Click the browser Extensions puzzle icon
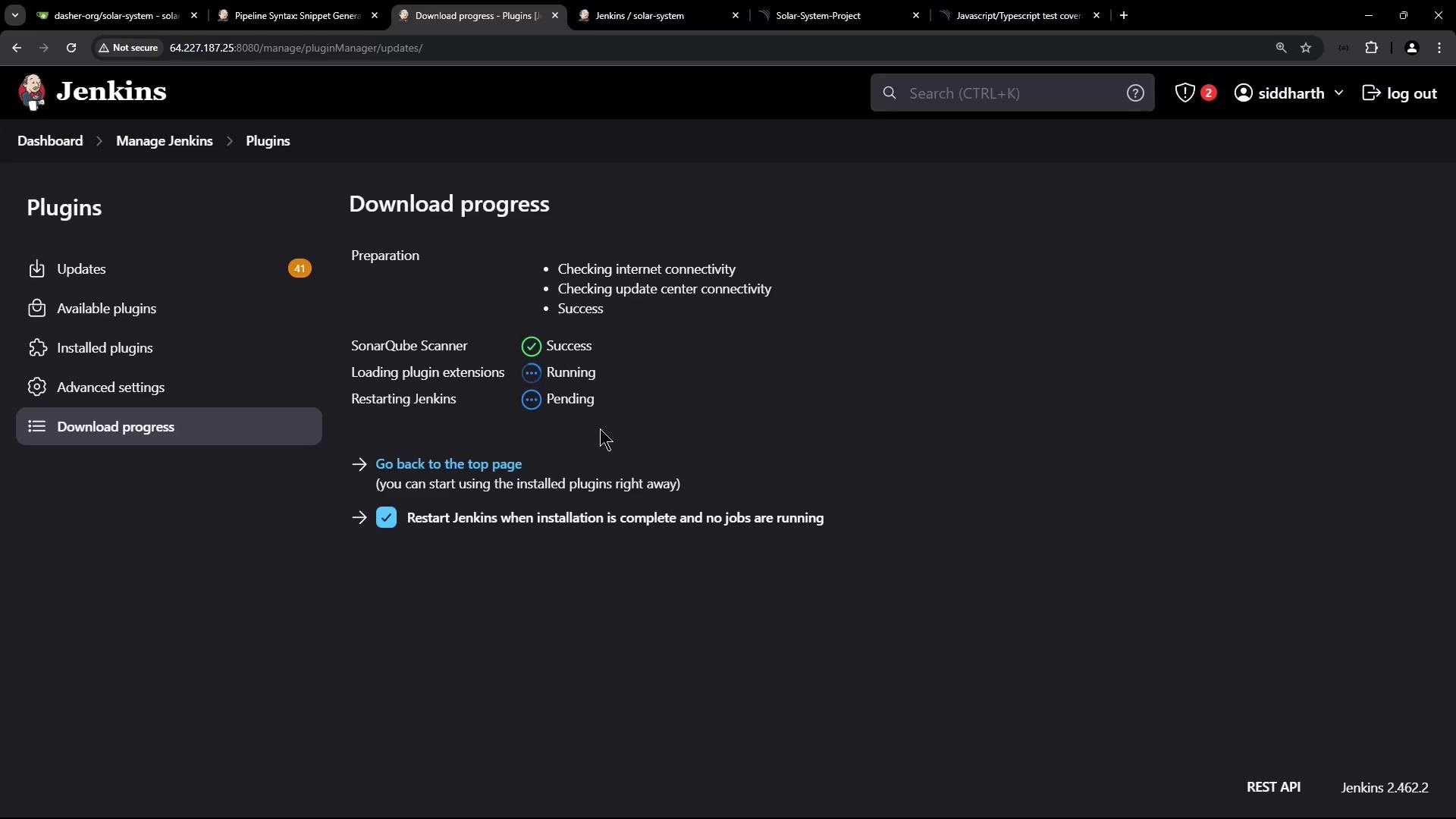Screen dimensions: 1456x819 [1371, 48]
